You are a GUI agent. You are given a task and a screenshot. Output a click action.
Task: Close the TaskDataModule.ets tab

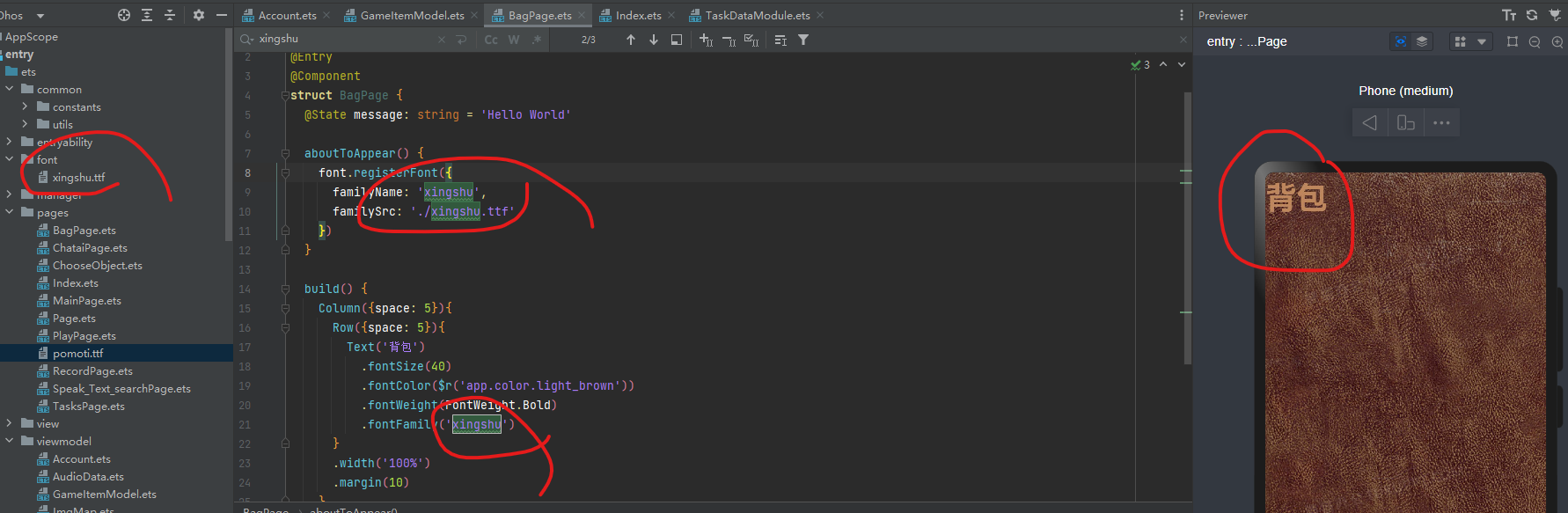tap(820, 15)
